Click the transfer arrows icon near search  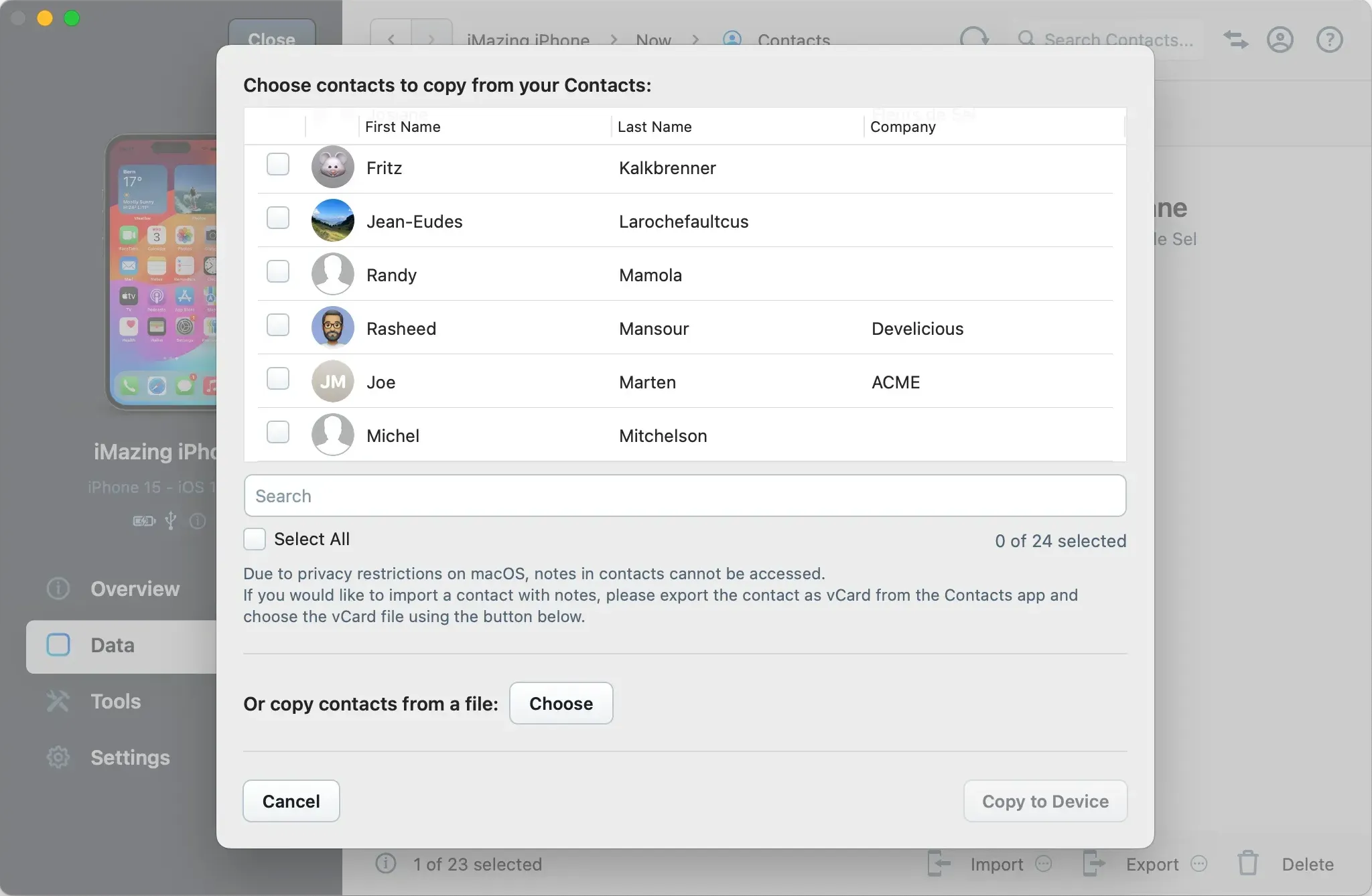(1236, 40)
